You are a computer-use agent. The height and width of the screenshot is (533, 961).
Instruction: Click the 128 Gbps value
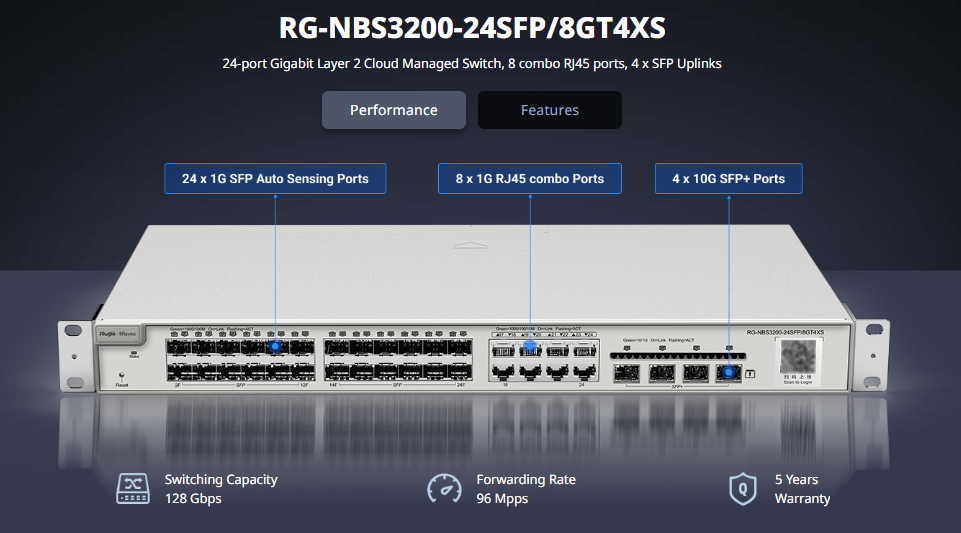pos(193,499)
